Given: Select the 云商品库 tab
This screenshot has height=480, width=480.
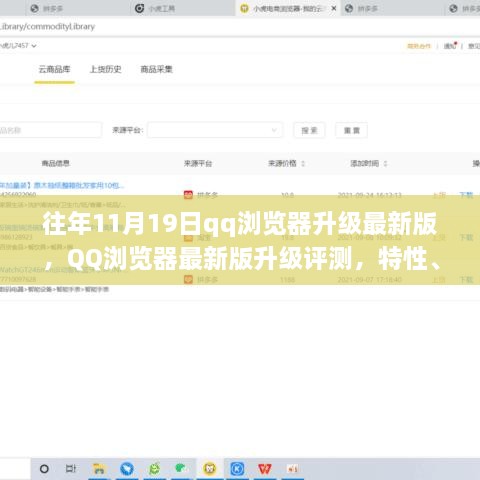Looking at the screenshot, I should coord(54,69).
